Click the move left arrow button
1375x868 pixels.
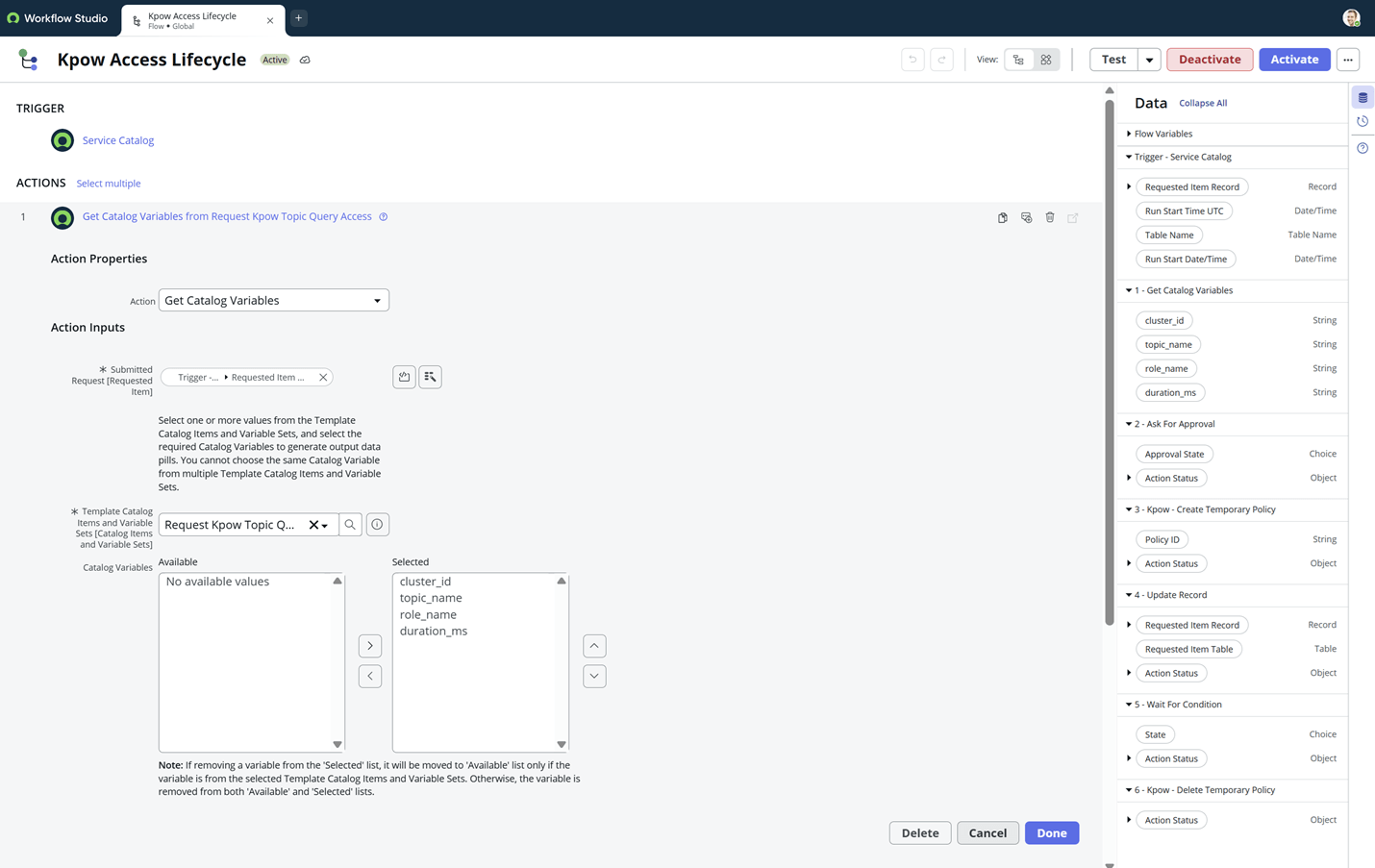(x=370, y=676)
